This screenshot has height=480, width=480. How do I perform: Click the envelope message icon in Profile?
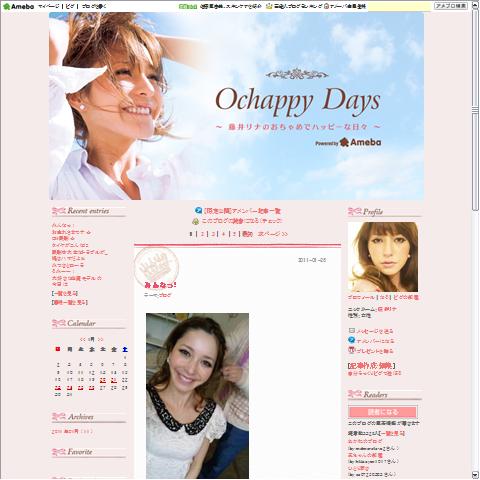[x=352, y=331]
